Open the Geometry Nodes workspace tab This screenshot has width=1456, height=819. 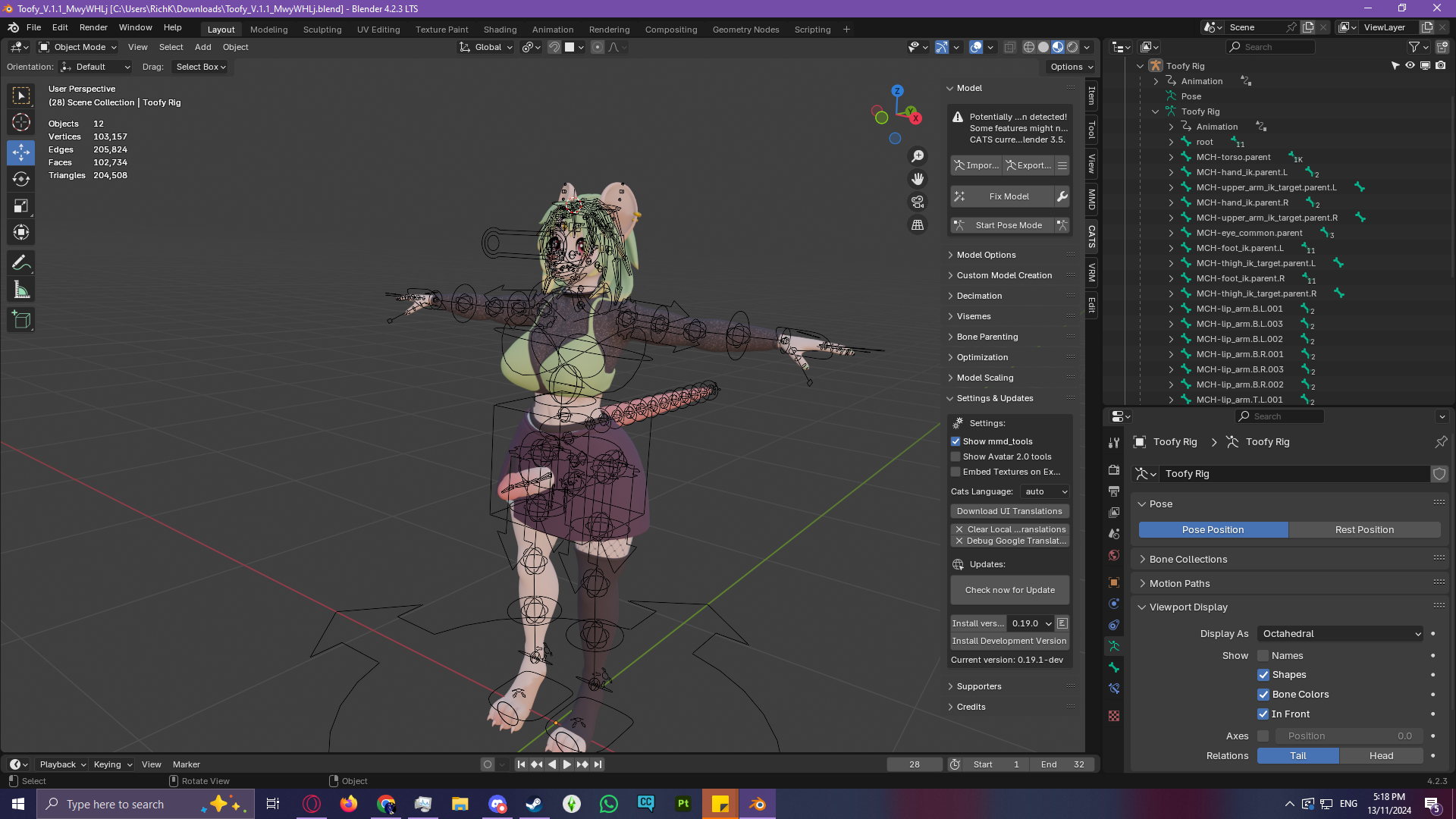[745, 30]
